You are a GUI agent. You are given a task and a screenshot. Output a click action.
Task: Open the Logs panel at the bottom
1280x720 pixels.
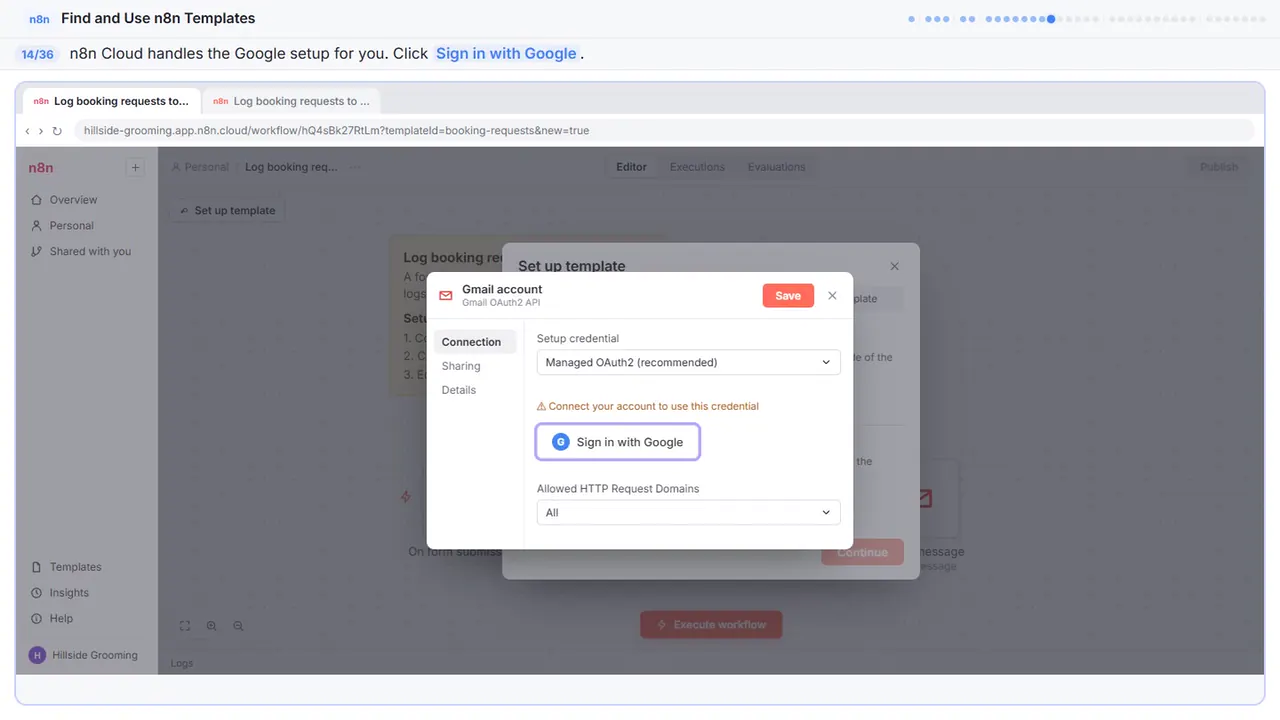point(182,663)
